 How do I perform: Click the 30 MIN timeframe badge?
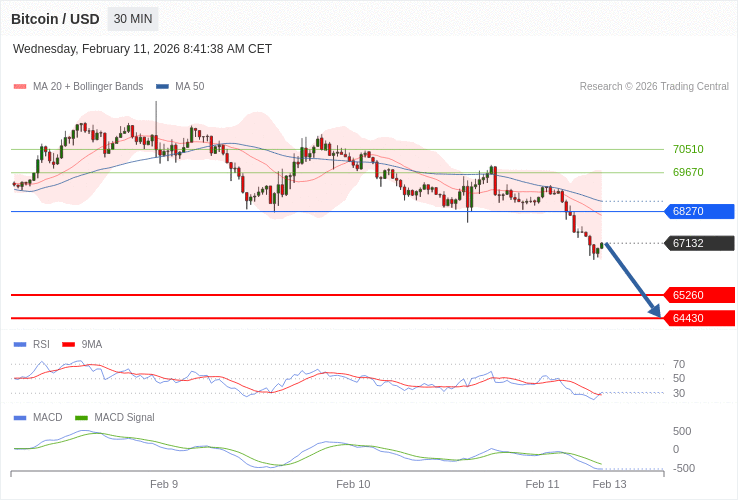[x=133, y=19]
